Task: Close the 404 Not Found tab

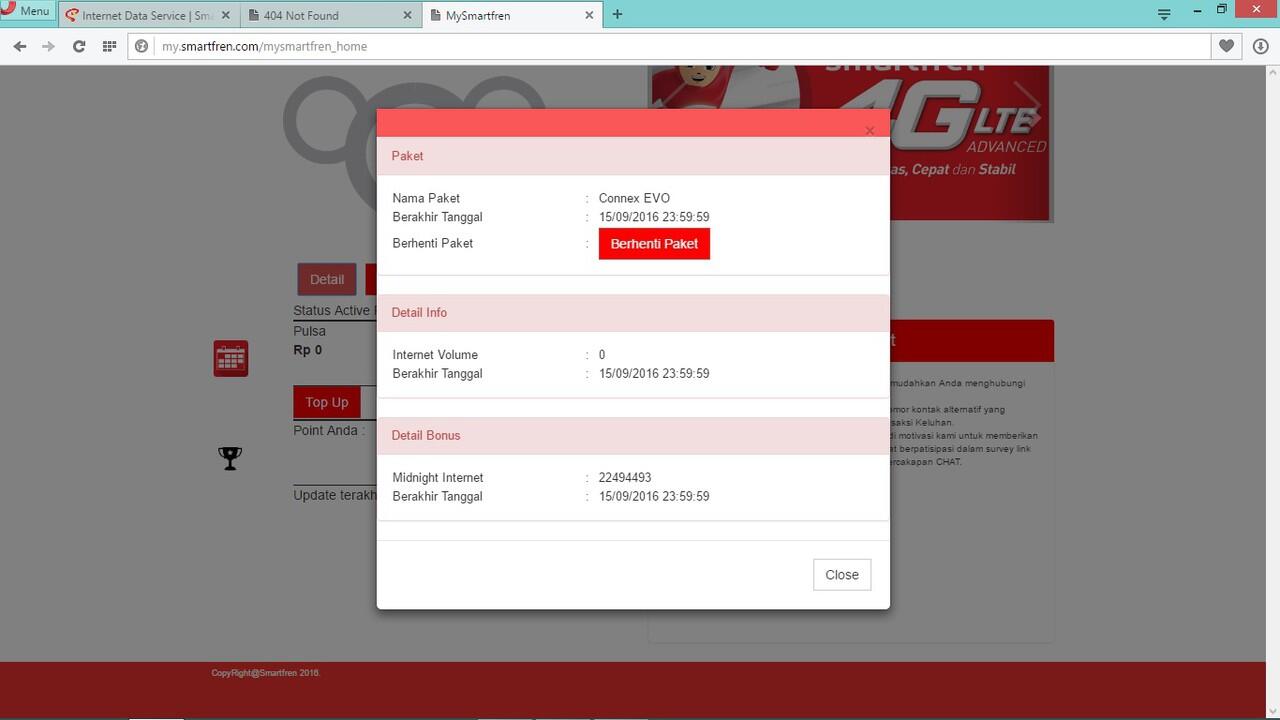Action: pos(407,15)
